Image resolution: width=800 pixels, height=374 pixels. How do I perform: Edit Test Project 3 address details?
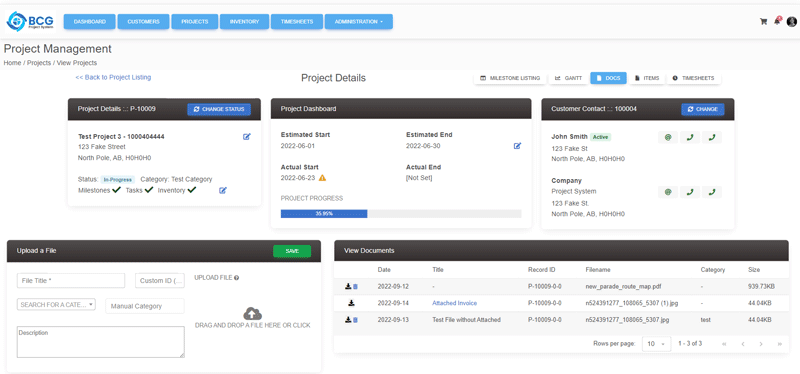[247, 137]
